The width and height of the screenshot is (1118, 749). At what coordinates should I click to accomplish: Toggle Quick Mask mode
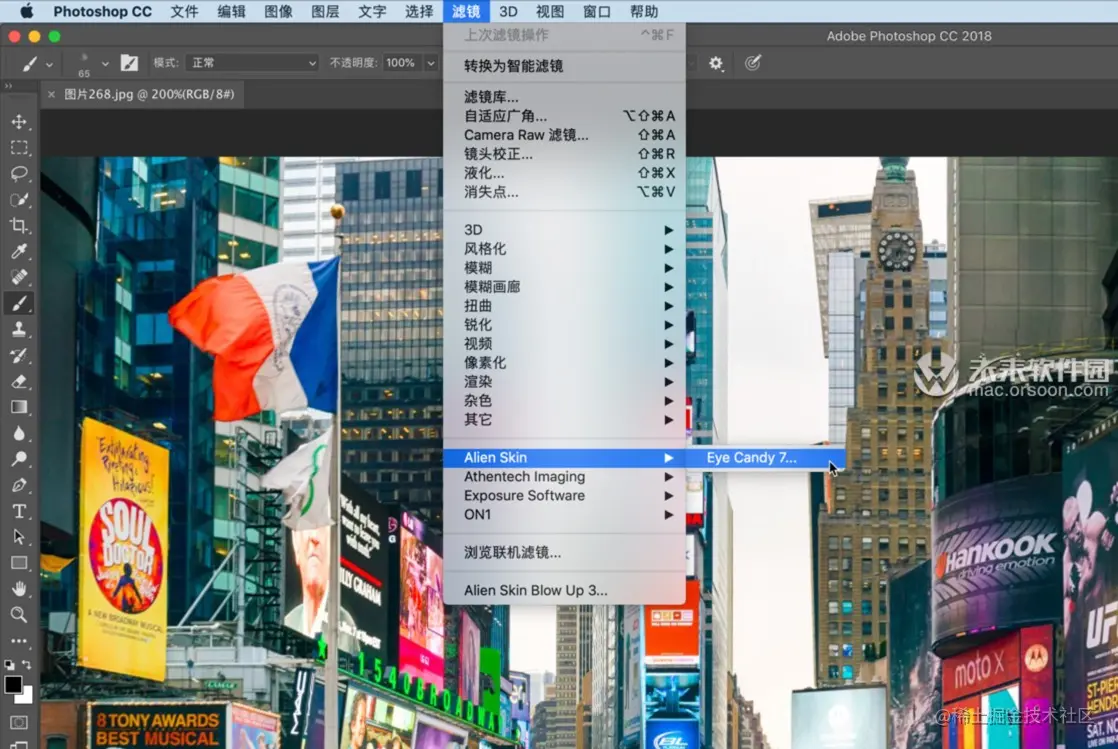tap(19, 722)
